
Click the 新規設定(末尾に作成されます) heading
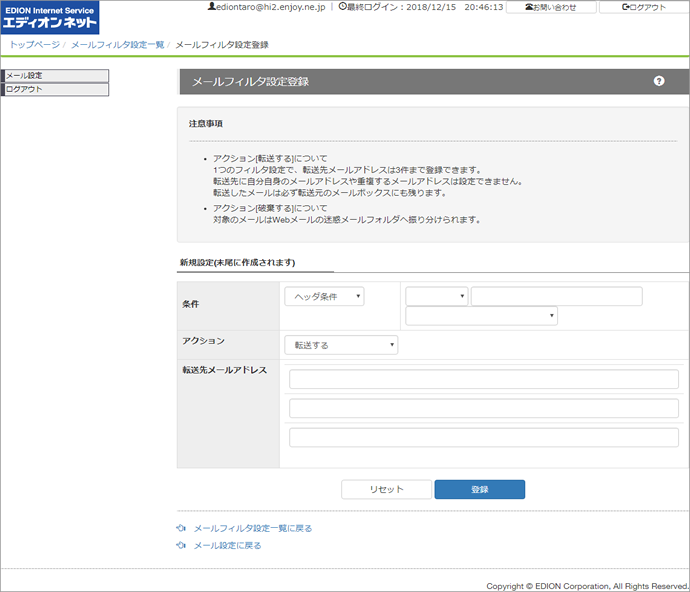(x=238, y=263)
